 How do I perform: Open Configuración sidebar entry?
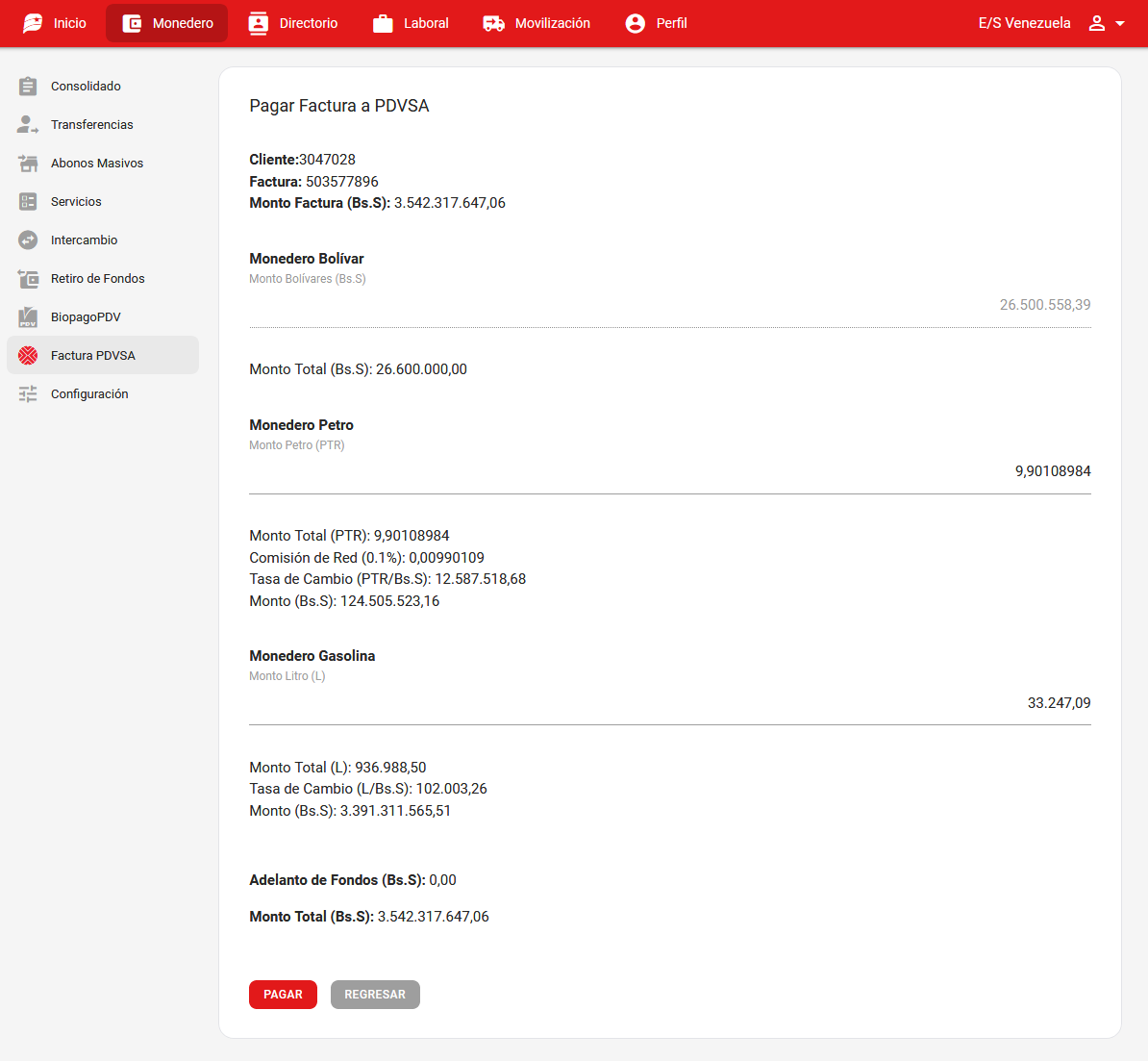tap(103, 394)
